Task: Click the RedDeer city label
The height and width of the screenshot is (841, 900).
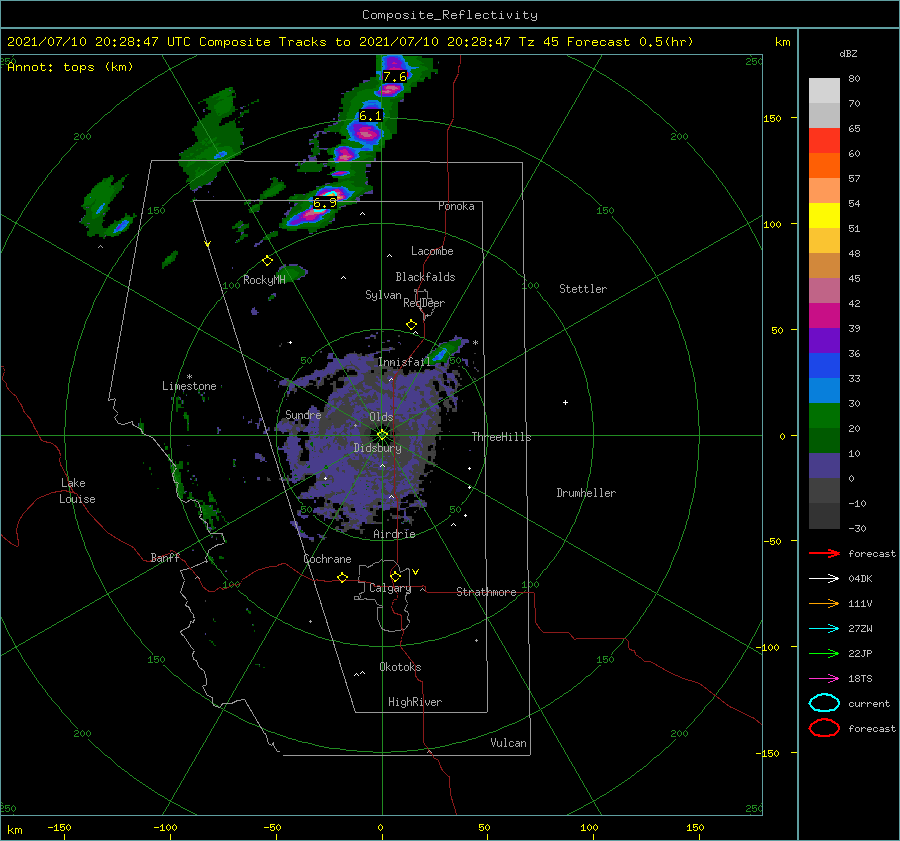Action: coord(424,303)
